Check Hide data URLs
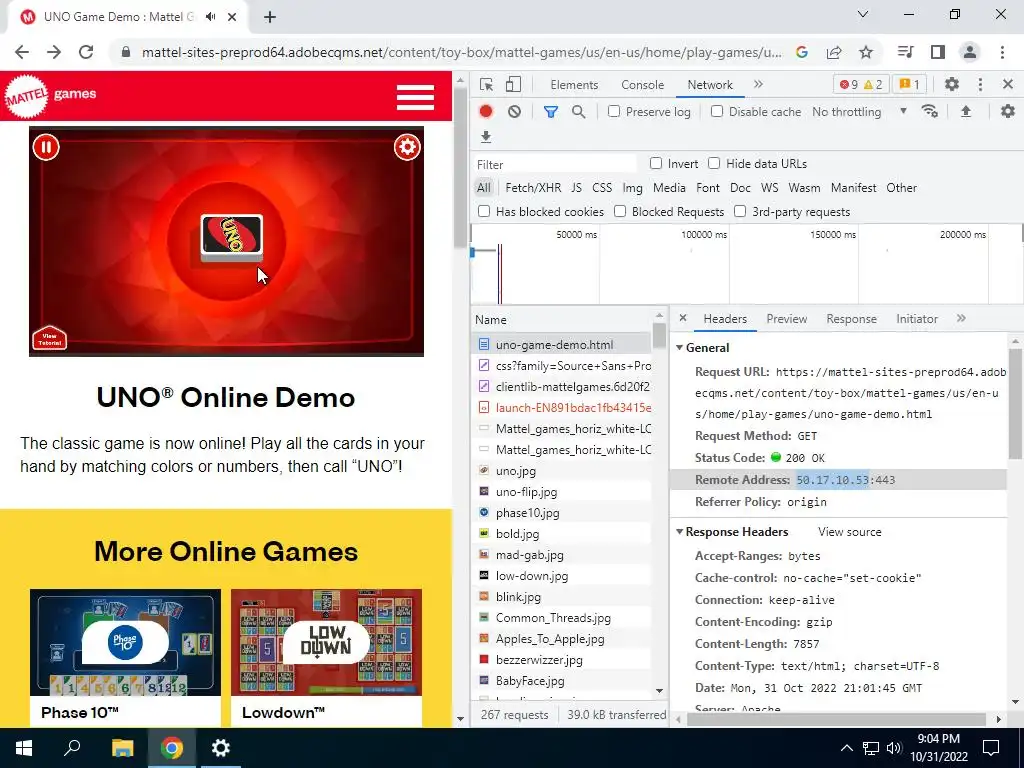This screenshot has height=768, width=1024. coord(714,163)
